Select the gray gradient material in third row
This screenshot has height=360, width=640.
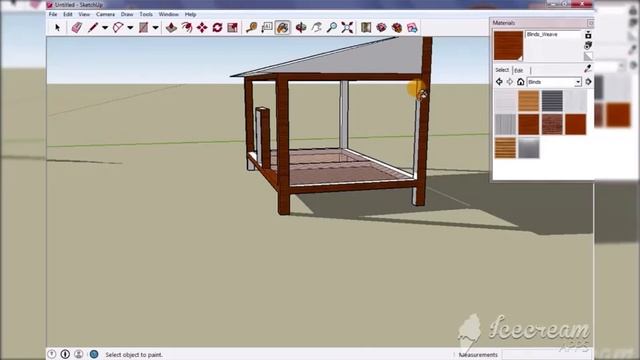coord(529,147)
